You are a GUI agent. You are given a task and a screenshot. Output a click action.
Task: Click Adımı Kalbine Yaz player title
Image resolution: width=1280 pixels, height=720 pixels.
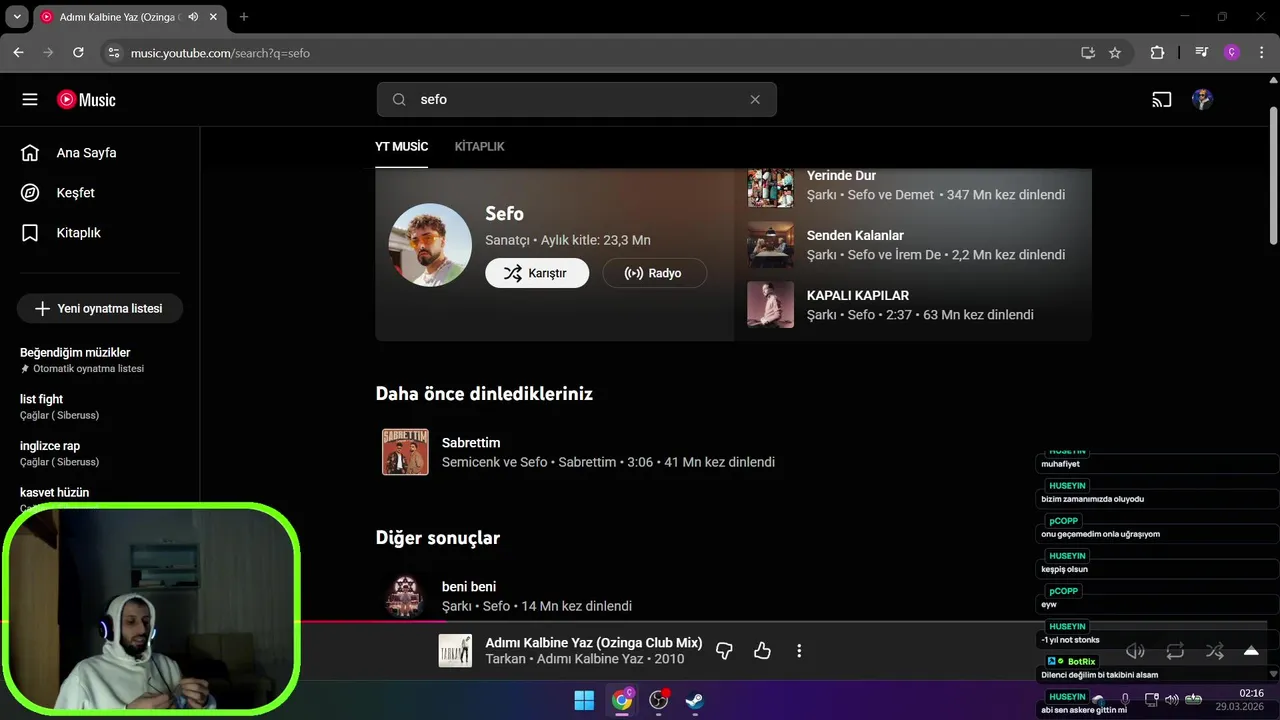coord(594,643)
